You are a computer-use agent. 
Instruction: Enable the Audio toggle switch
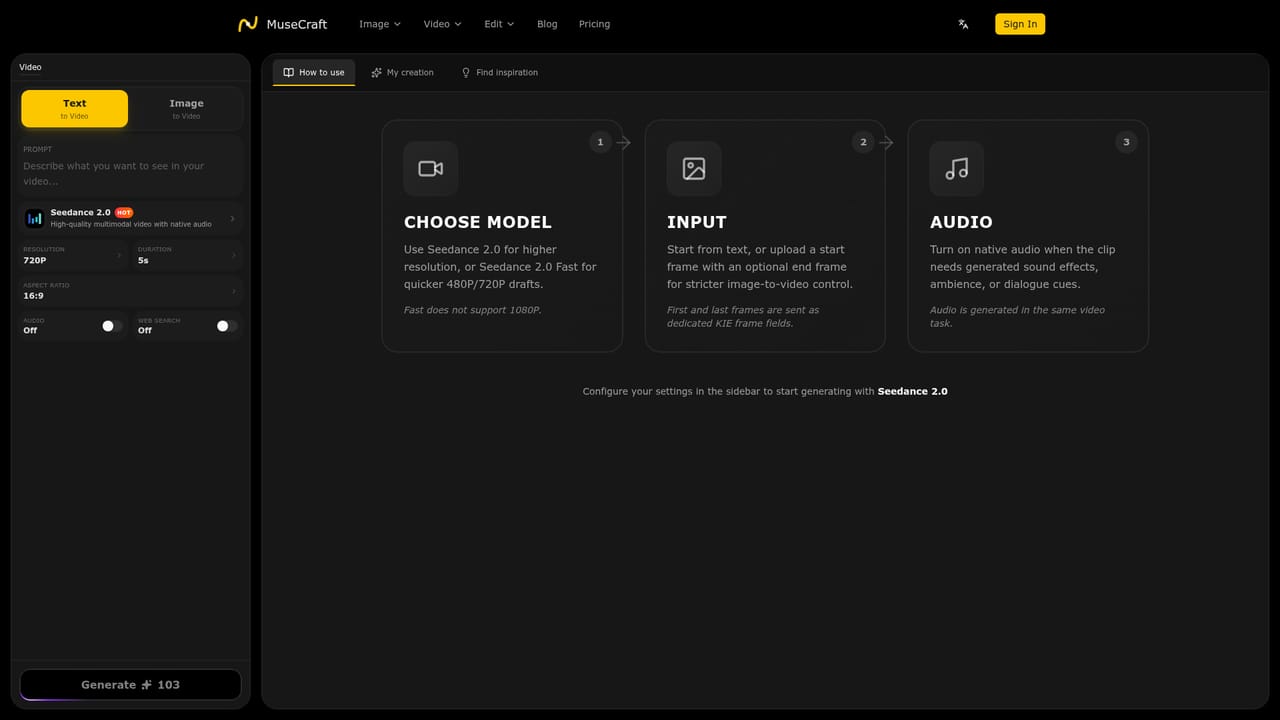112,326
